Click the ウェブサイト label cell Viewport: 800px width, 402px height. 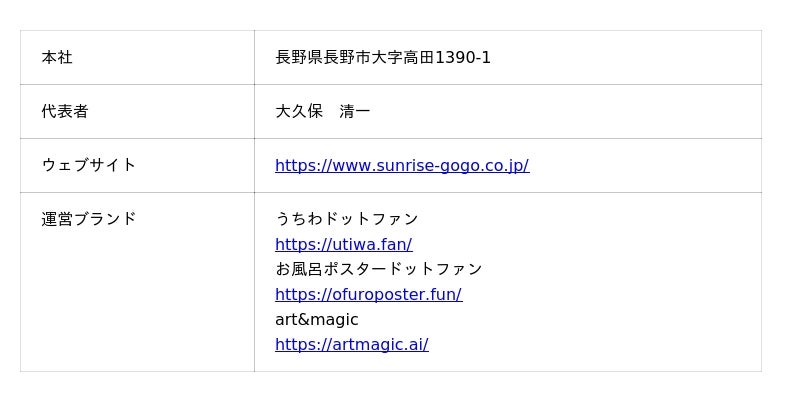(x=88, y=166)
